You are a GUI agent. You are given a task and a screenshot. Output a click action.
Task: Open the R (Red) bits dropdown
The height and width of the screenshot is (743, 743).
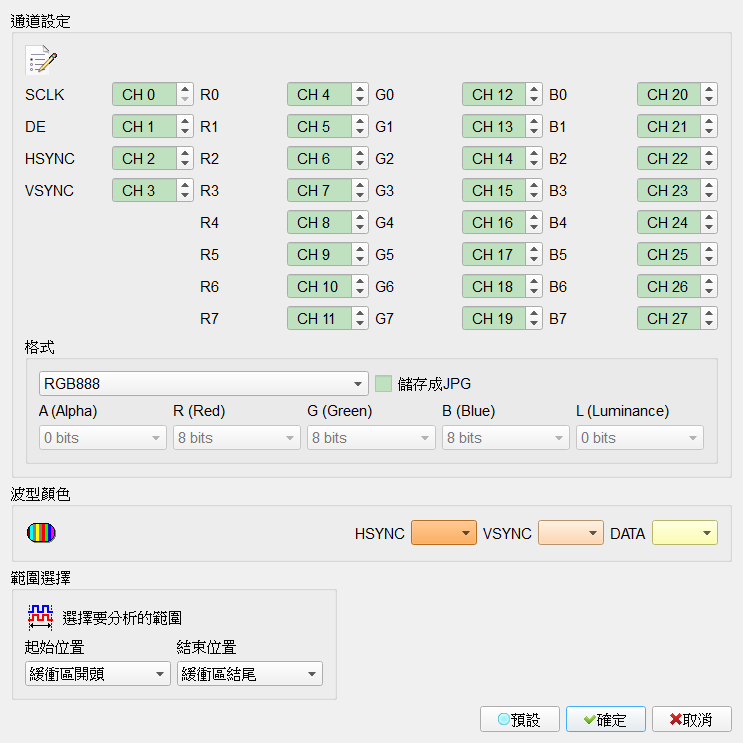tap(236, 437)
